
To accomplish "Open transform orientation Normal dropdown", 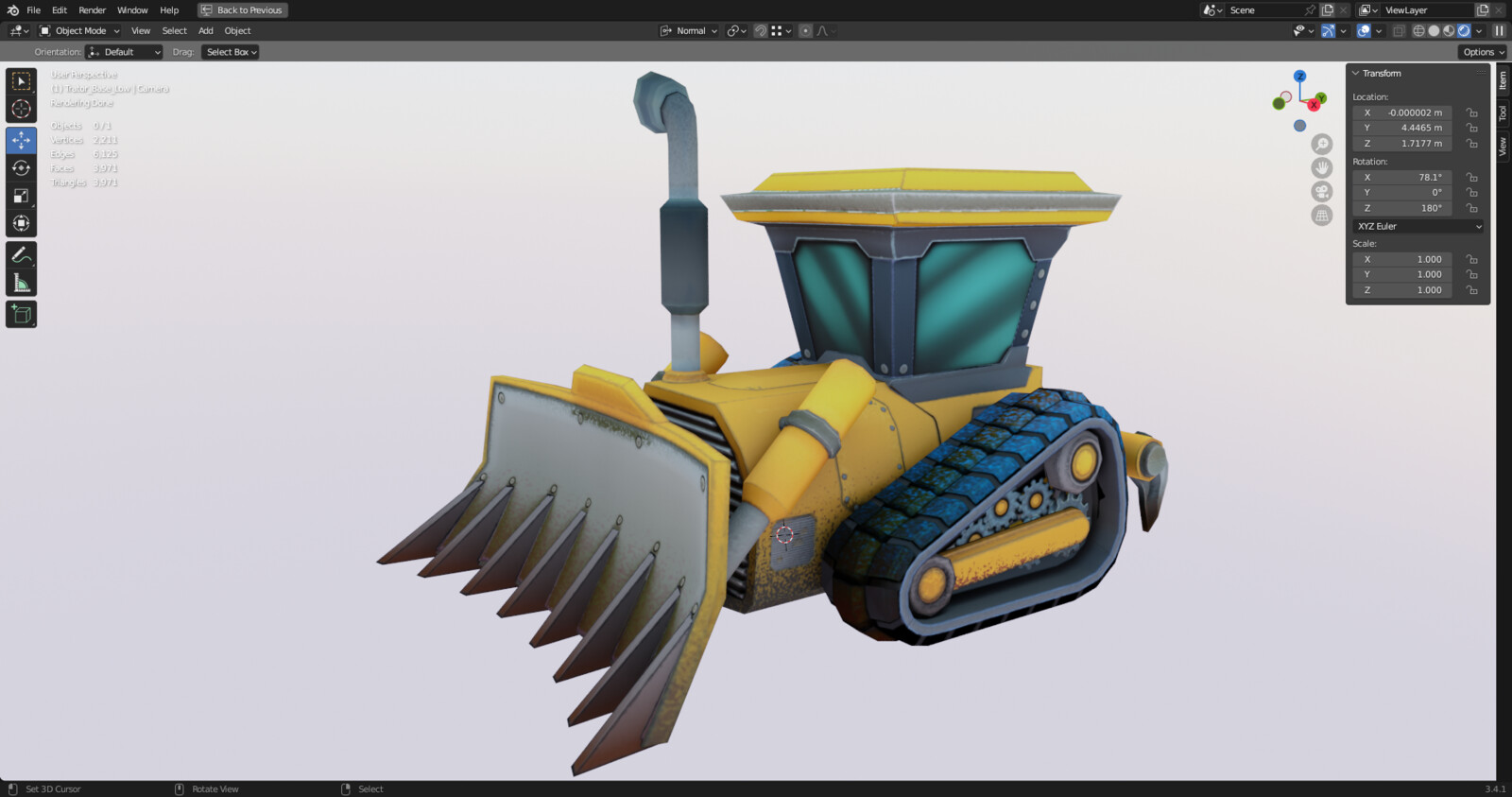I will pyautogui.click(x=689, y=31).
